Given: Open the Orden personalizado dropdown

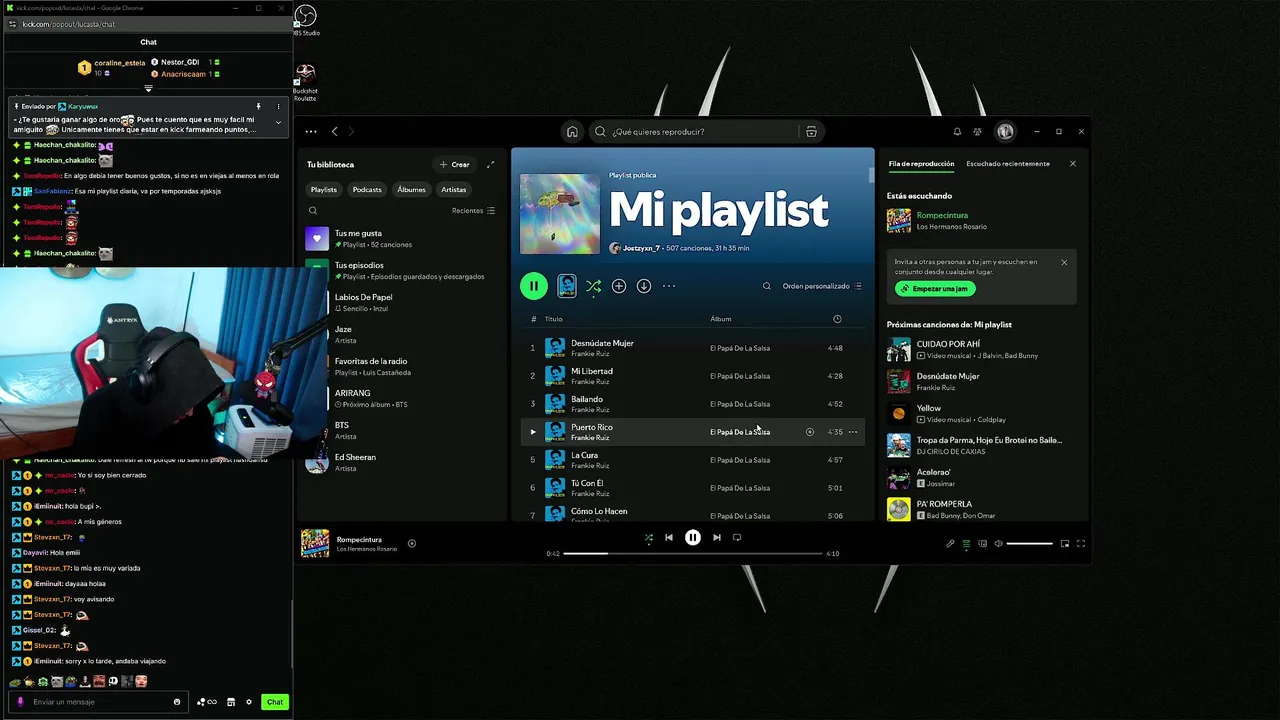Looking at the screenshot, I should coord(822,286).
